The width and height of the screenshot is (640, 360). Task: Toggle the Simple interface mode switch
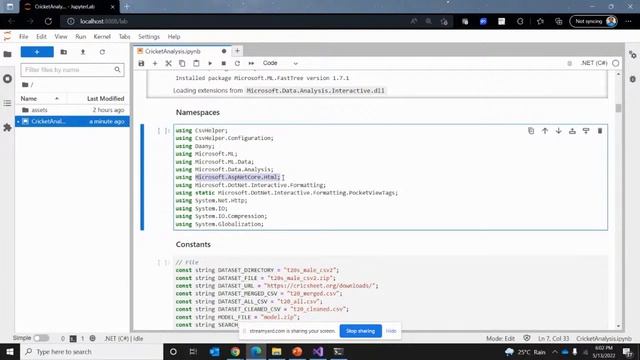(41, 338)
